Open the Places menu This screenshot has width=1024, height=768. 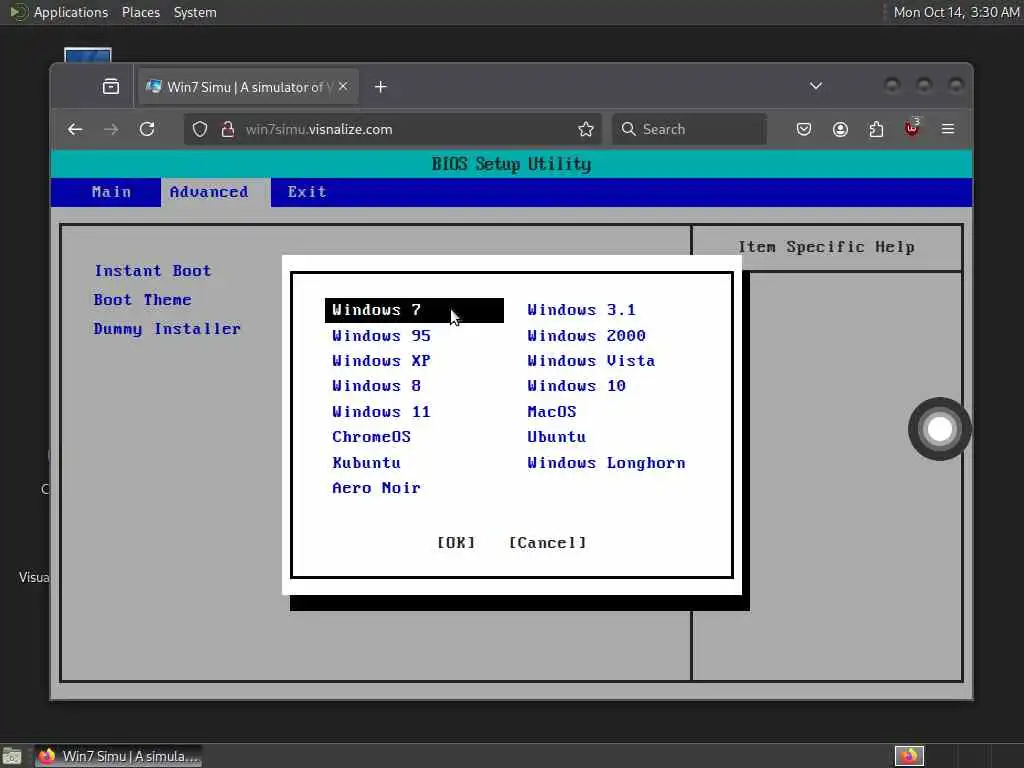click(x=140, y=12)
